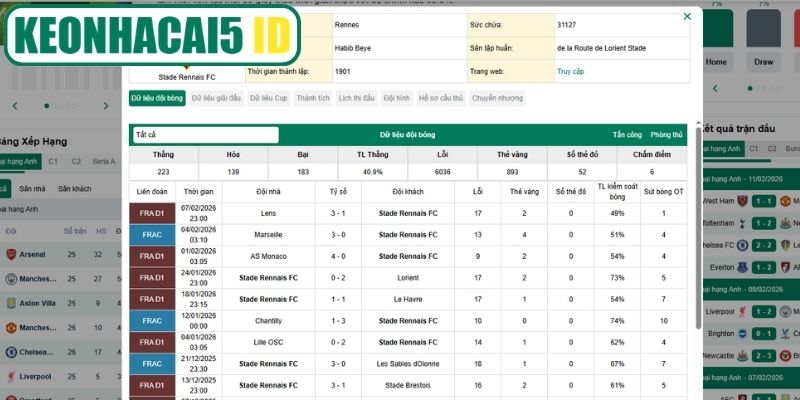Screen dimensions: 800x400
Task: Select C2 tab in match results panel
Action: (772, 148)
